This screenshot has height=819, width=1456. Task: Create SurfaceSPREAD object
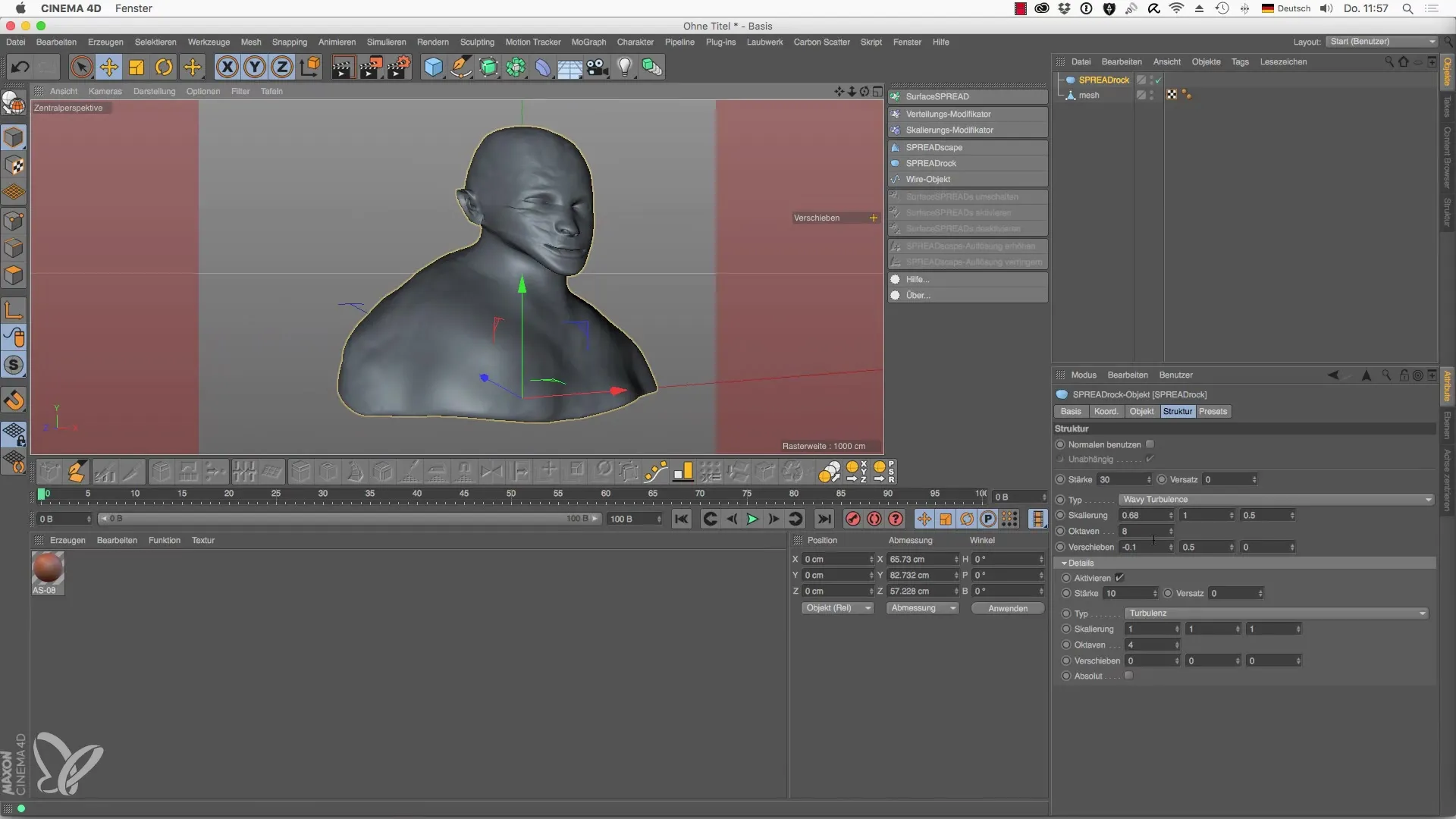(968, 96)
